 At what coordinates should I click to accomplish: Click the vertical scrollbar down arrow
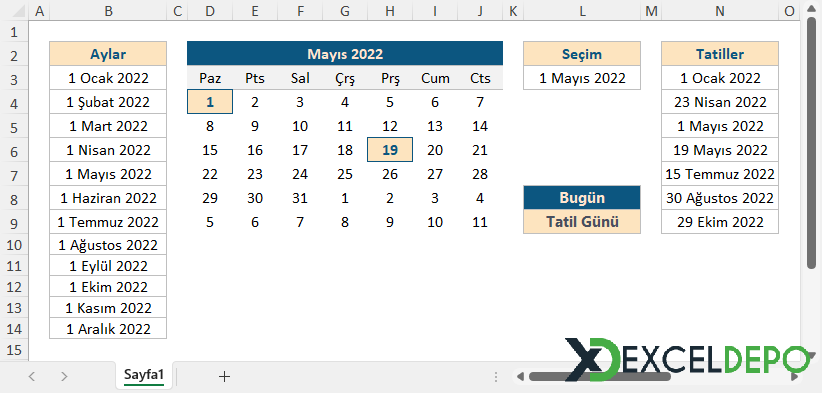coord(811,356)
